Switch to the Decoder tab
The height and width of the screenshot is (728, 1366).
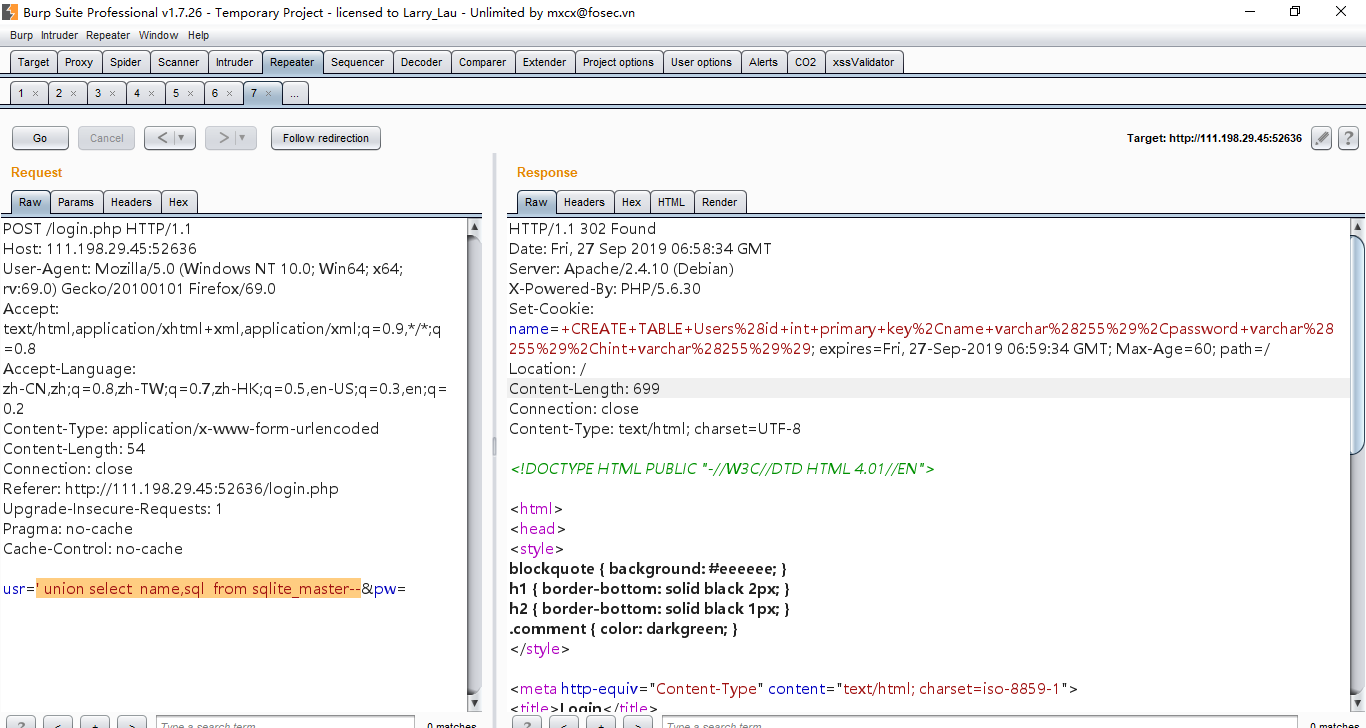421,62
